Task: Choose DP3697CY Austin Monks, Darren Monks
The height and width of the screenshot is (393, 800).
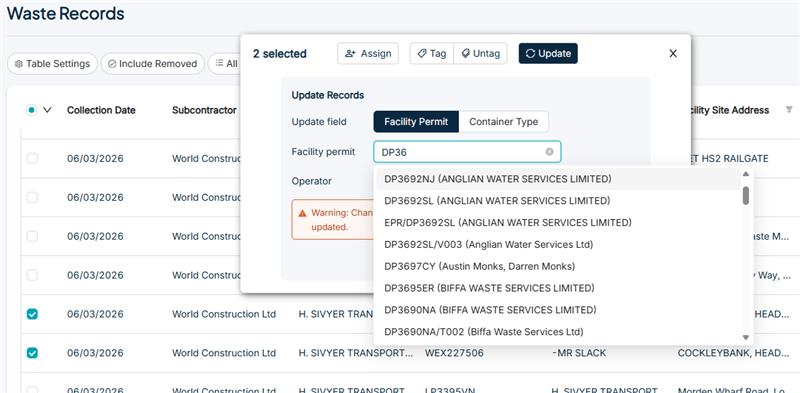Action: [x=558, y=266]
